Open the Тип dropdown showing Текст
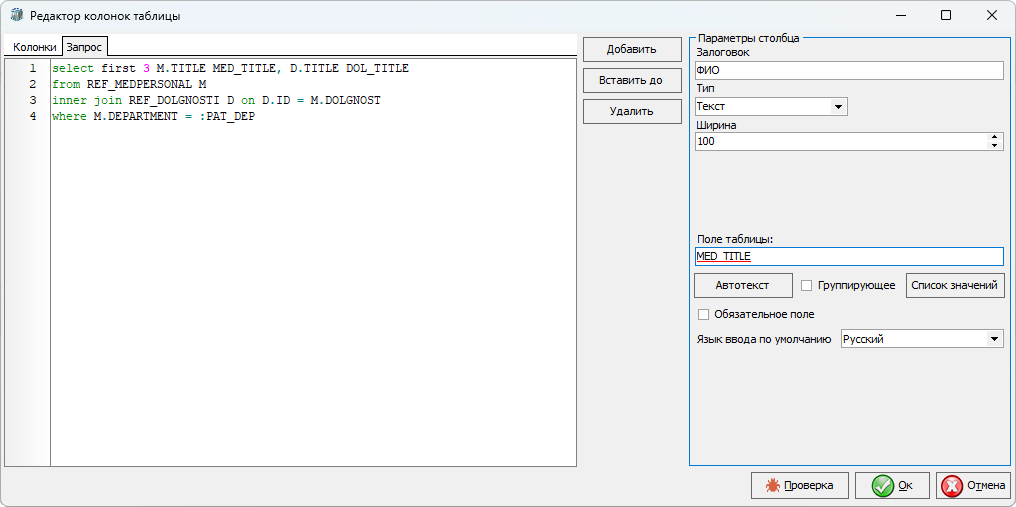The width and height of the screenshot is (1016, 507). tap(770, 106)
